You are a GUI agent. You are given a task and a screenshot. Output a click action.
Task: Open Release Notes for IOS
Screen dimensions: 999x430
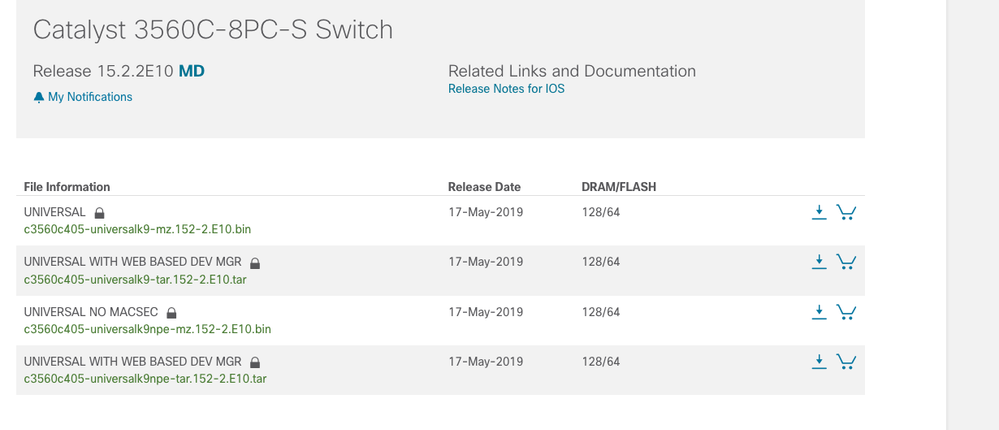coord(507,89)
